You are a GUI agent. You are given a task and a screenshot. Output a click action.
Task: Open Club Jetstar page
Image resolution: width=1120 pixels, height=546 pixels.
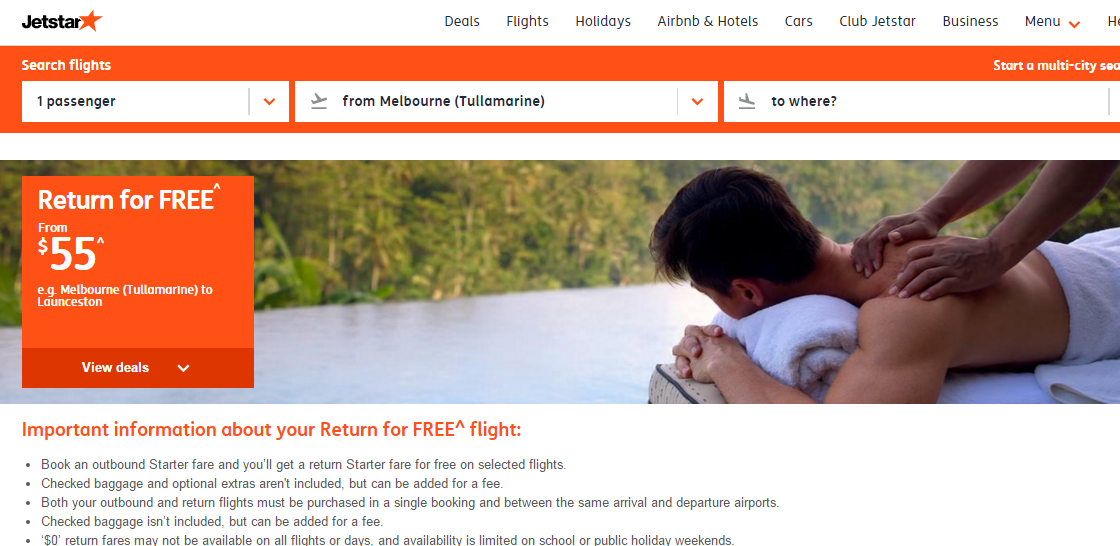877,21
